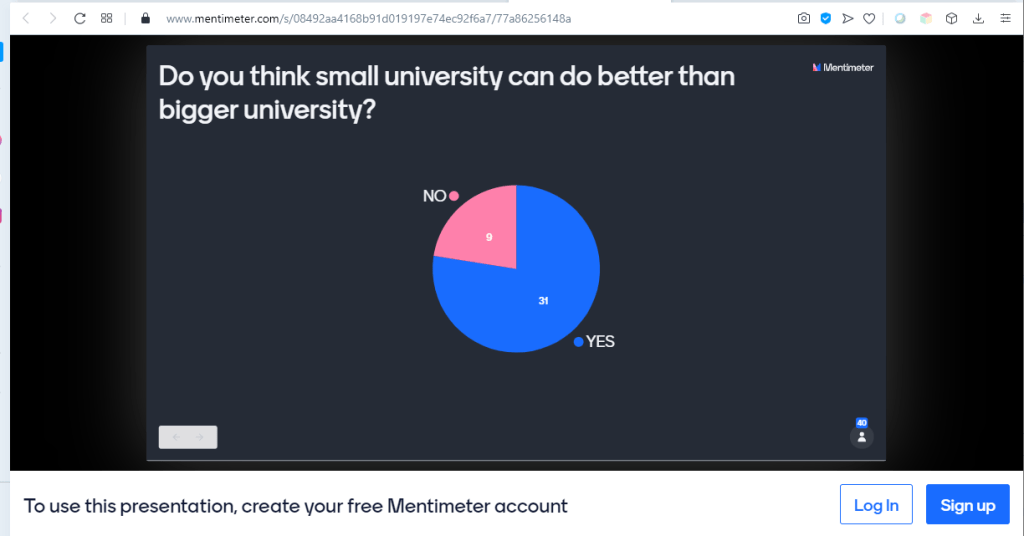Image resolution: width=1024 pixels, height=536 pixels.
Task: Go to the previous presentation slide
Action: click(176, 437)
